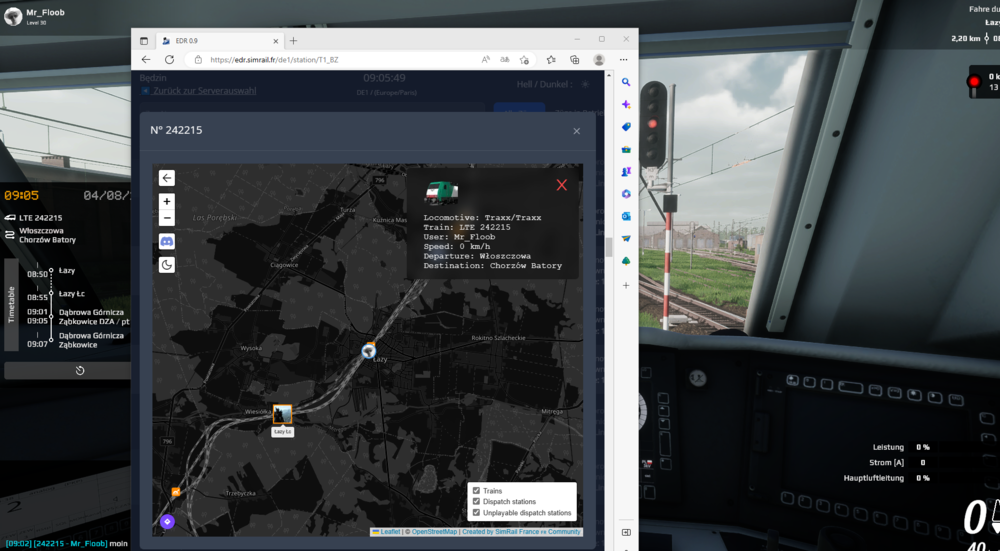Viewport: 1000px width, 551px height.
Task: Select the Łazy Łc dispatch station marker
Action: click(282, 415)
